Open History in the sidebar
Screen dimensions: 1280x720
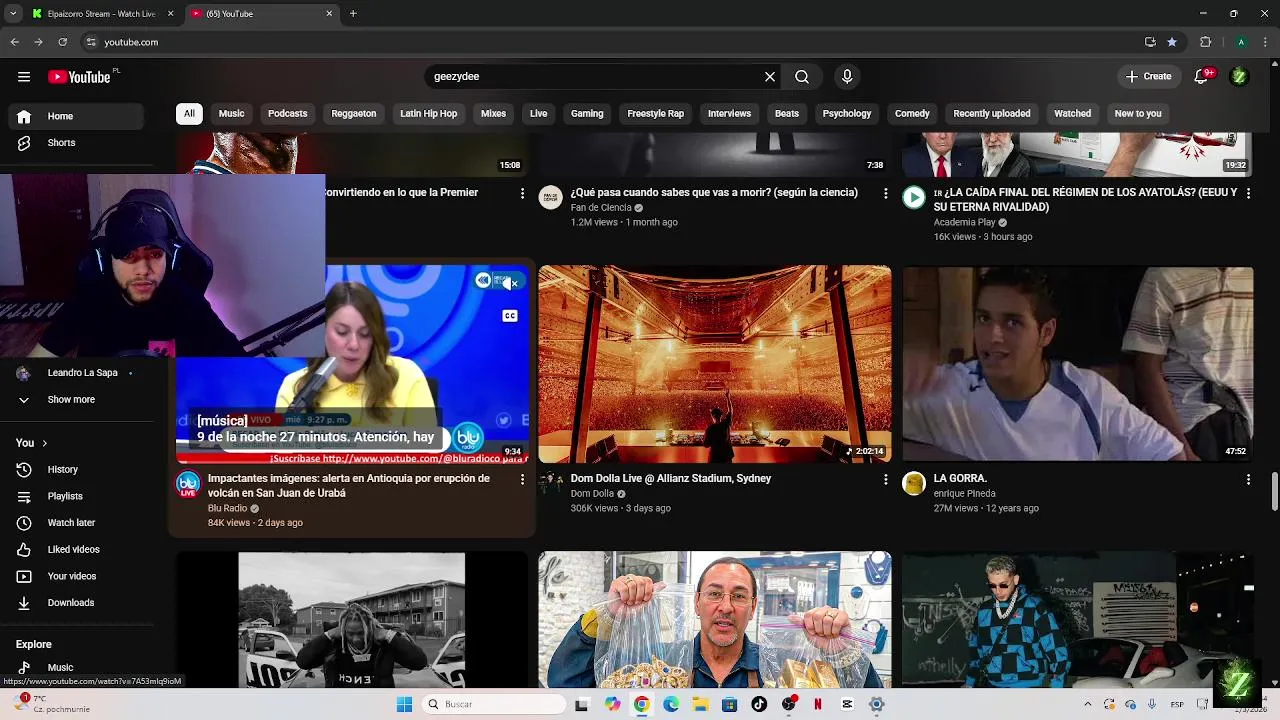(x=62, y=470)
